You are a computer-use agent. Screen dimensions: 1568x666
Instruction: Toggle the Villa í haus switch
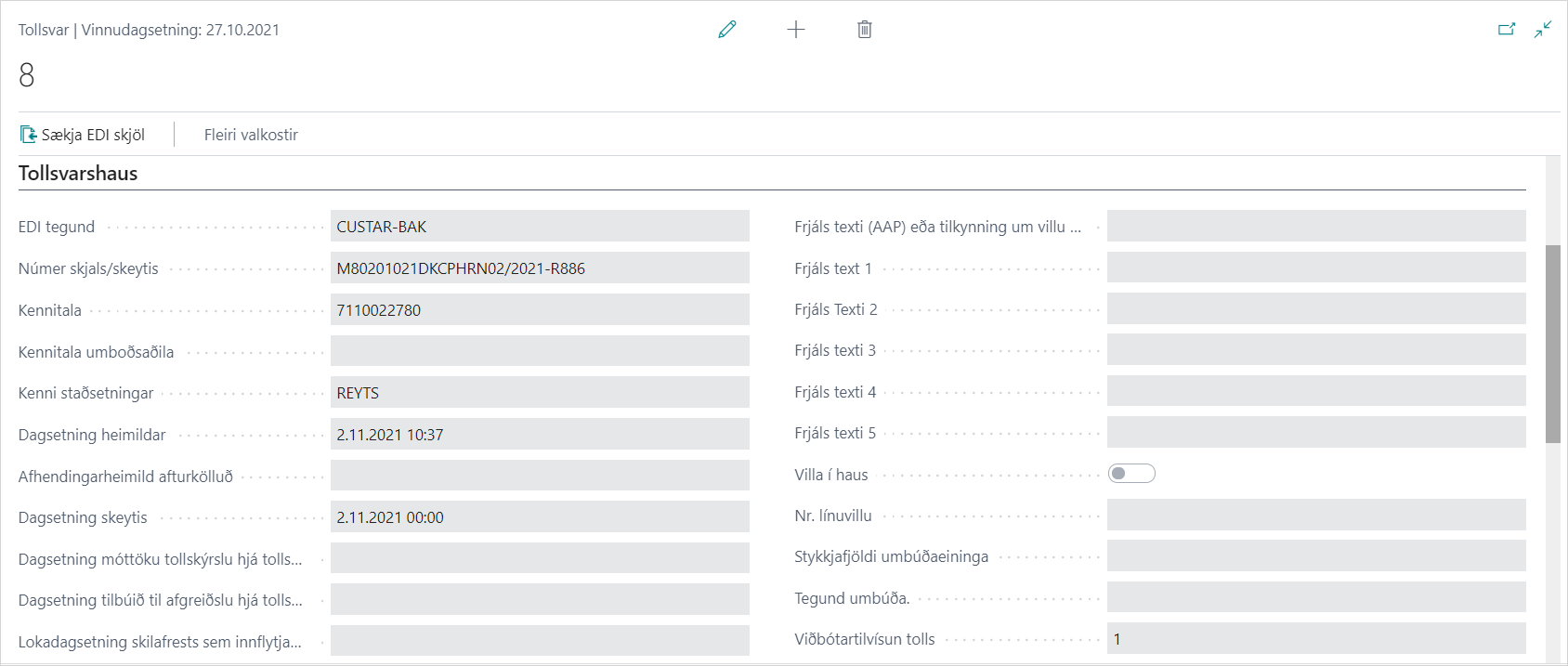[x=1131, y=474]
